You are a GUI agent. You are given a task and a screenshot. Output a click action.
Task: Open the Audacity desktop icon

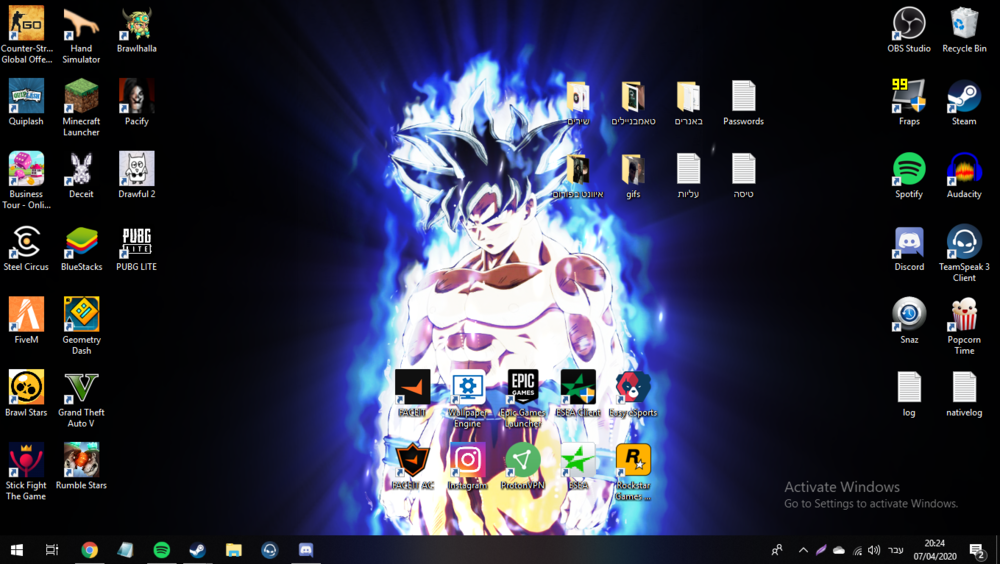coord(964,170)
